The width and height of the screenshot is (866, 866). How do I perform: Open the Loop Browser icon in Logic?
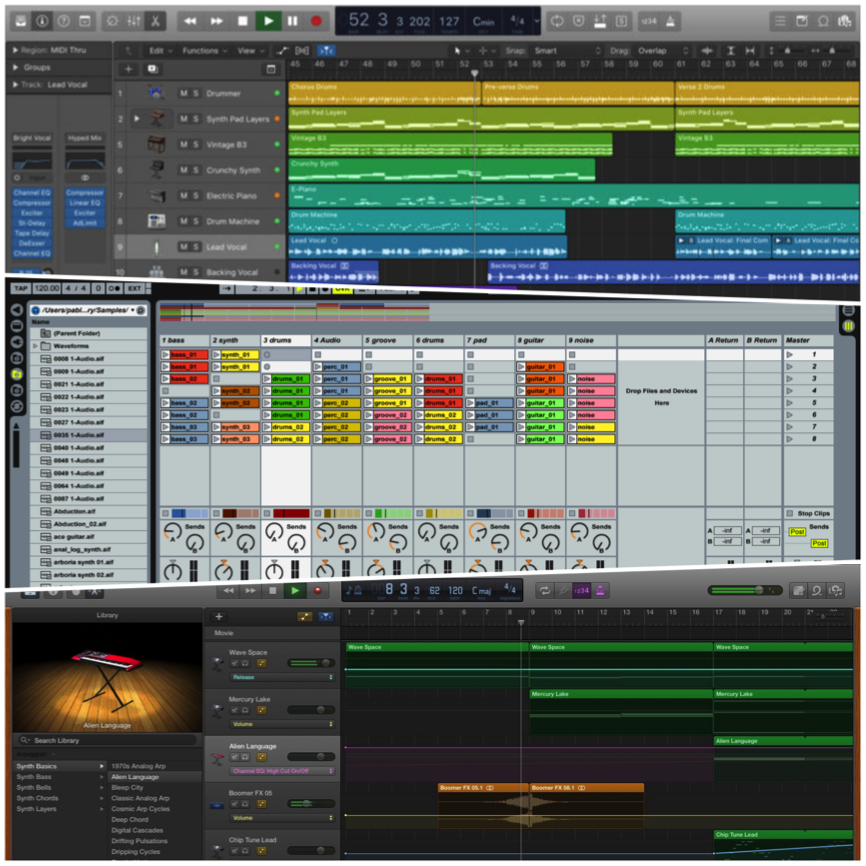(823, 21)
